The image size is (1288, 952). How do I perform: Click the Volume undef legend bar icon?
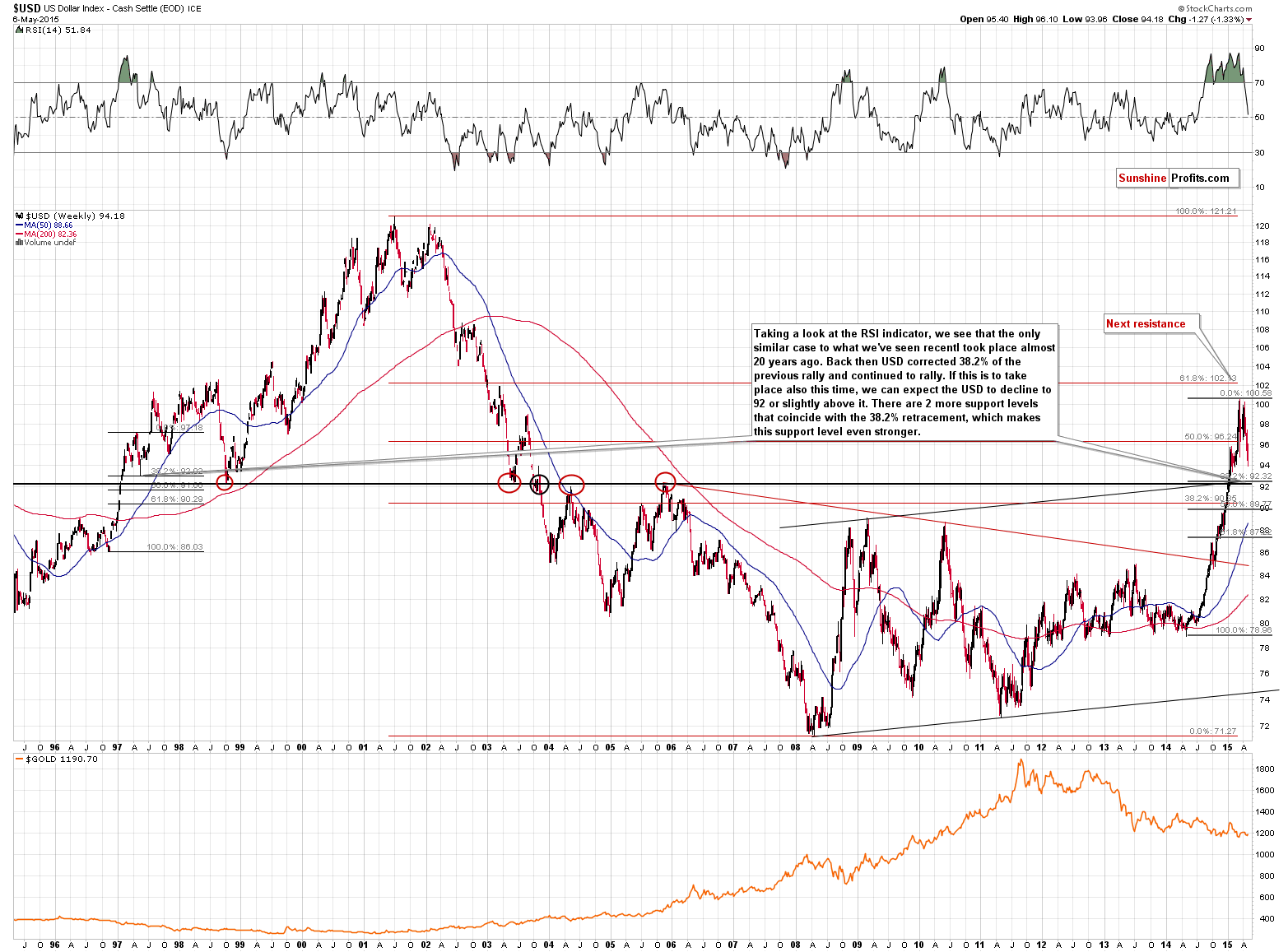click(x=19, y=243)
